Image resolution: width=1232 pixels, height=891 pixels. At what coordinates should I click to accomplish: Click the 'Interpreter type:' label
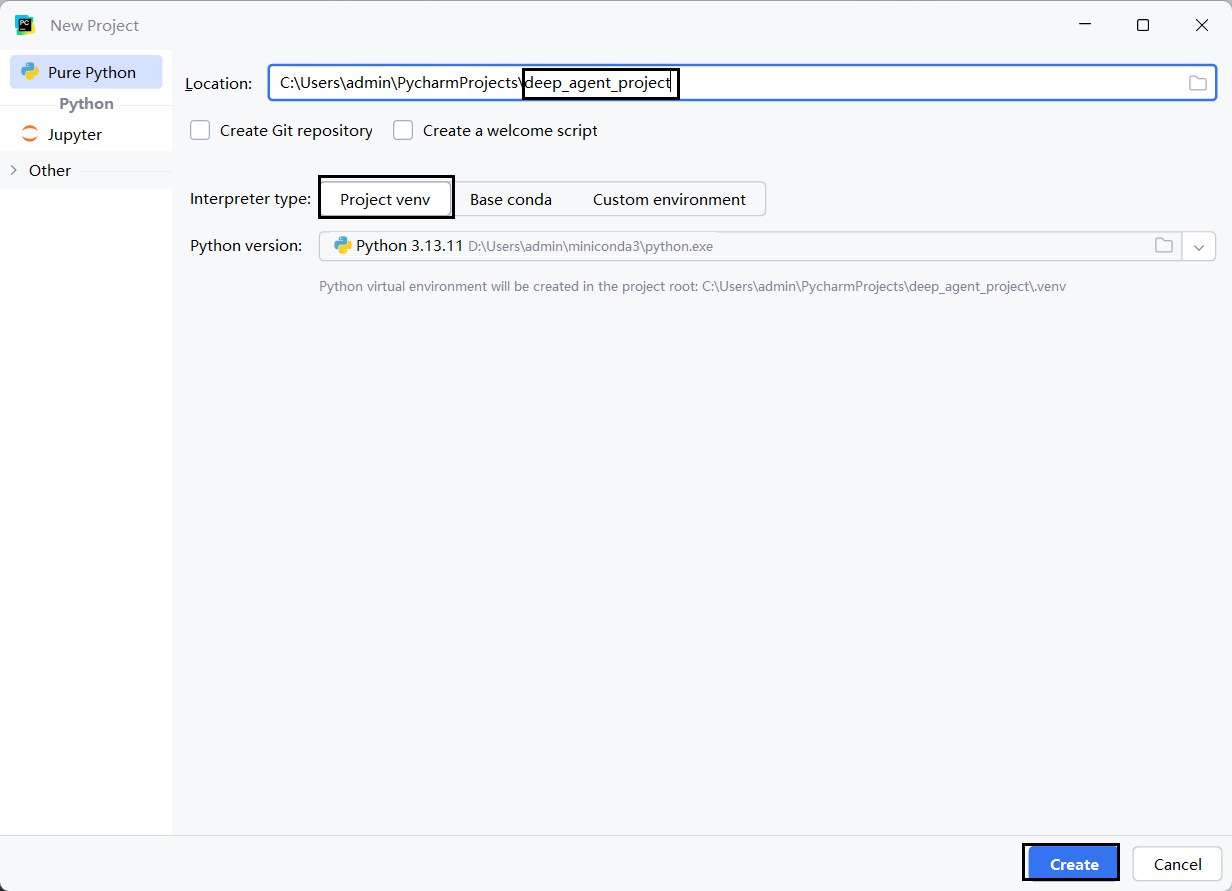(x=250, y=199)
